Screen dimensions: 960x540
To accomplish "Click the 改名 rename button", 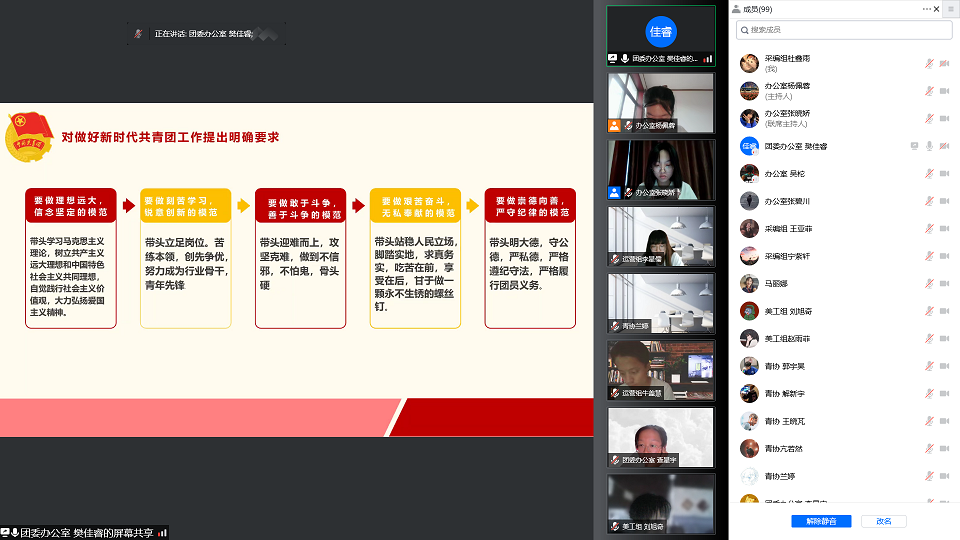I will point(884,521).
